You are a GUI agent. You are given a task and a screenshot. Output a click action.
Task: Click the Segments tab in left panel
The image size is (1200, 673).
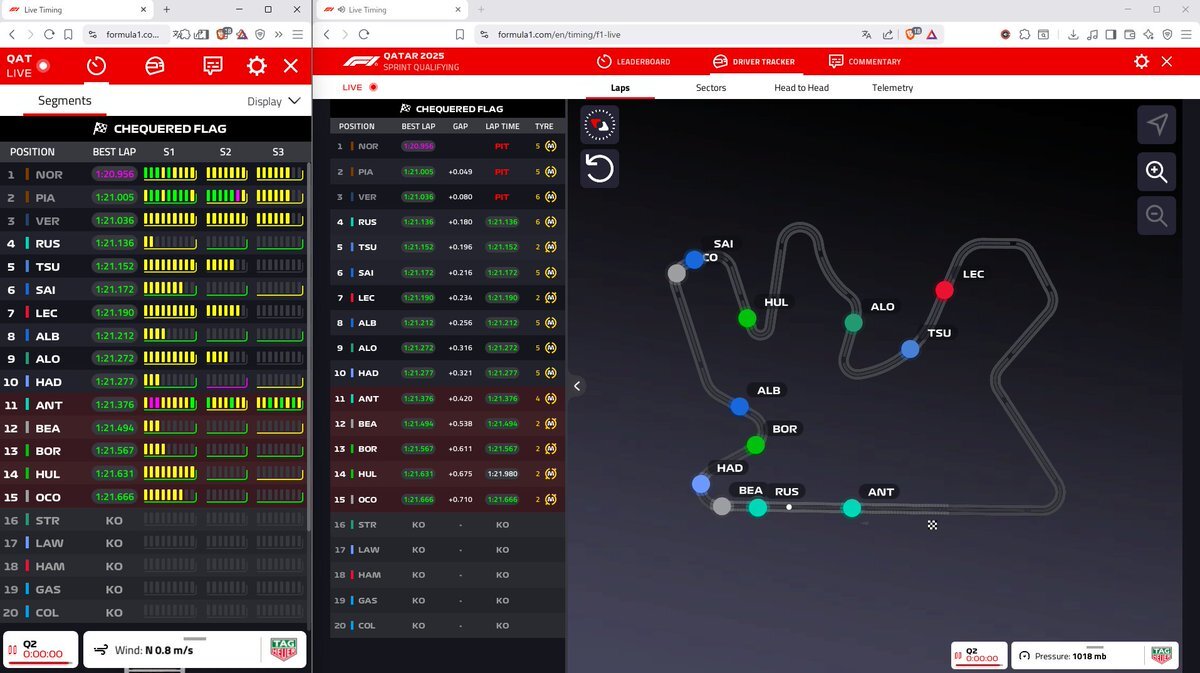pyautogui.click(x=64, y=101)
